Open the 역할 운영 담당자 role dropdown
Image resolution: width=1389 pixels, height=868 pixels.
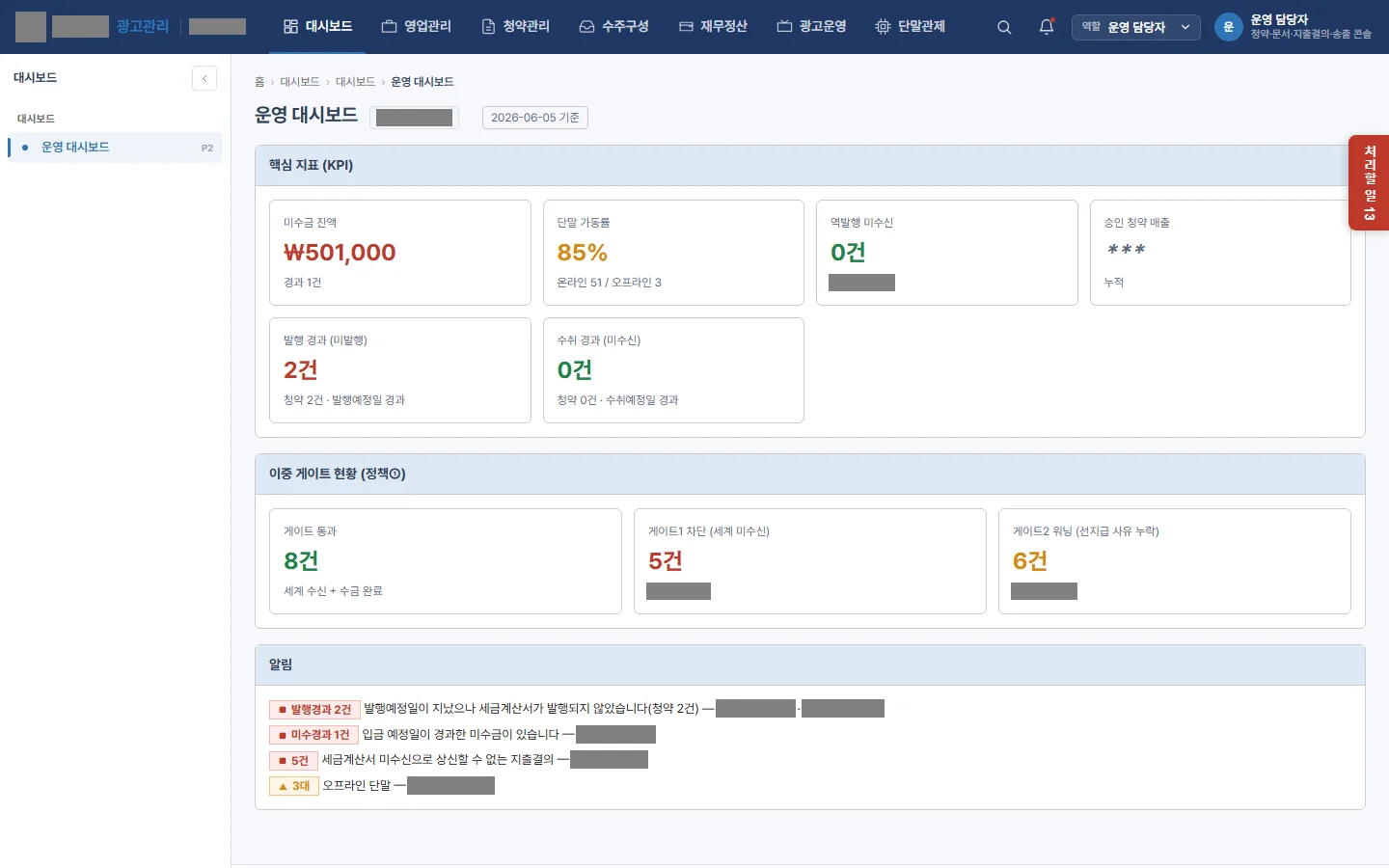(x=1136, y=27)
